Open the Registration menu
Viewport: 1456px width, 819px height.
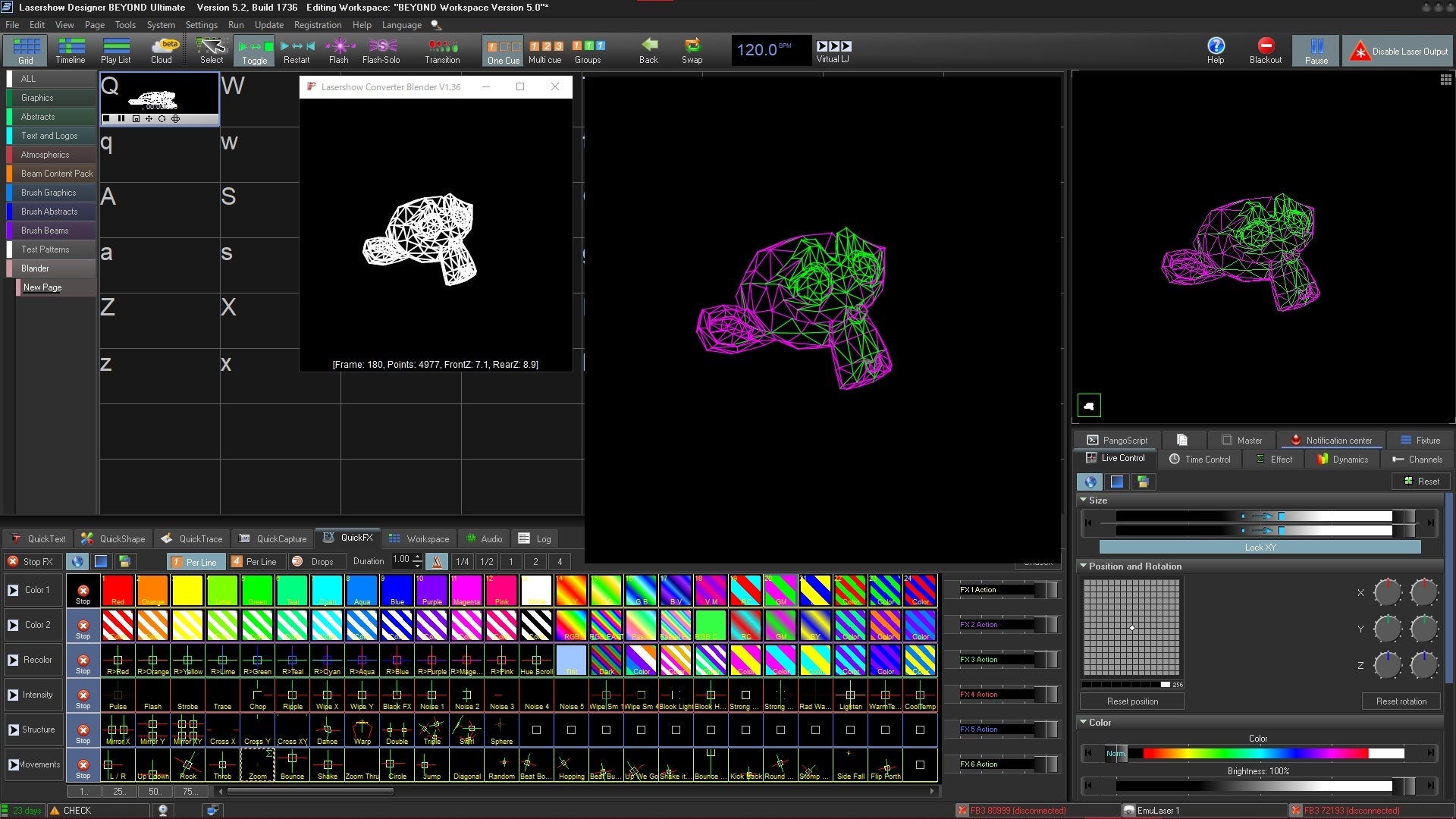click(x=317, y=25)
